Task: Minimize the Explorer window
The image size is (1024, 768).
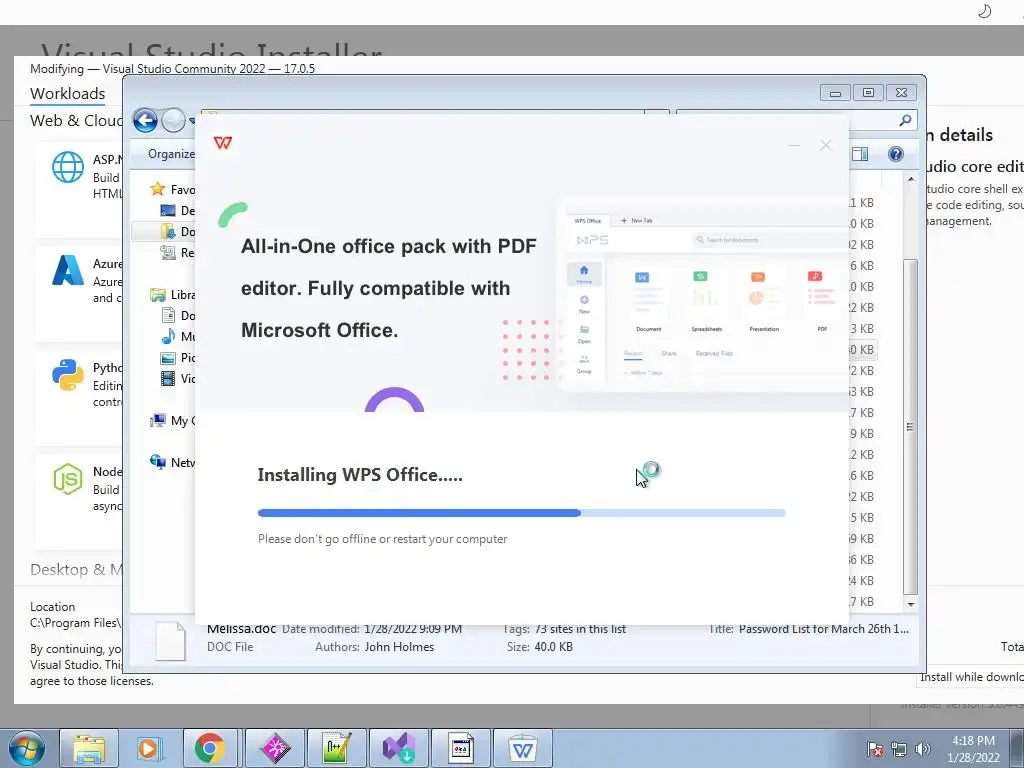Action: (835, 93)
